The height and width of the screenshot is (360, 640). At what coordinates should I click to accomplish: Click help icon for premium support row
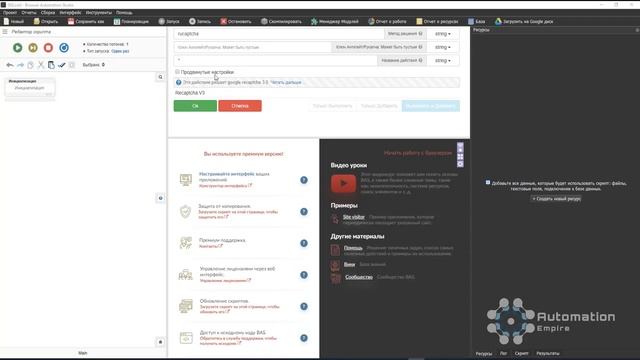(x=304, y=243)
